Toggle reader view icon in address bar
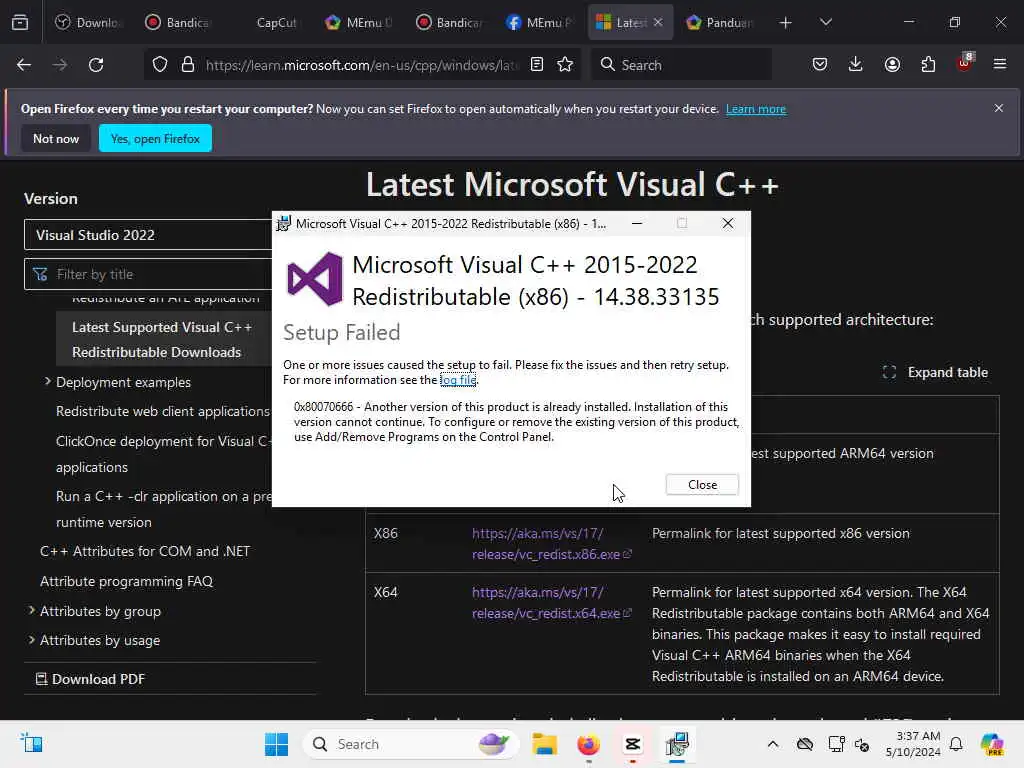Image resolution: width=1024 pixels, height=768 pixels. point(537,65)
